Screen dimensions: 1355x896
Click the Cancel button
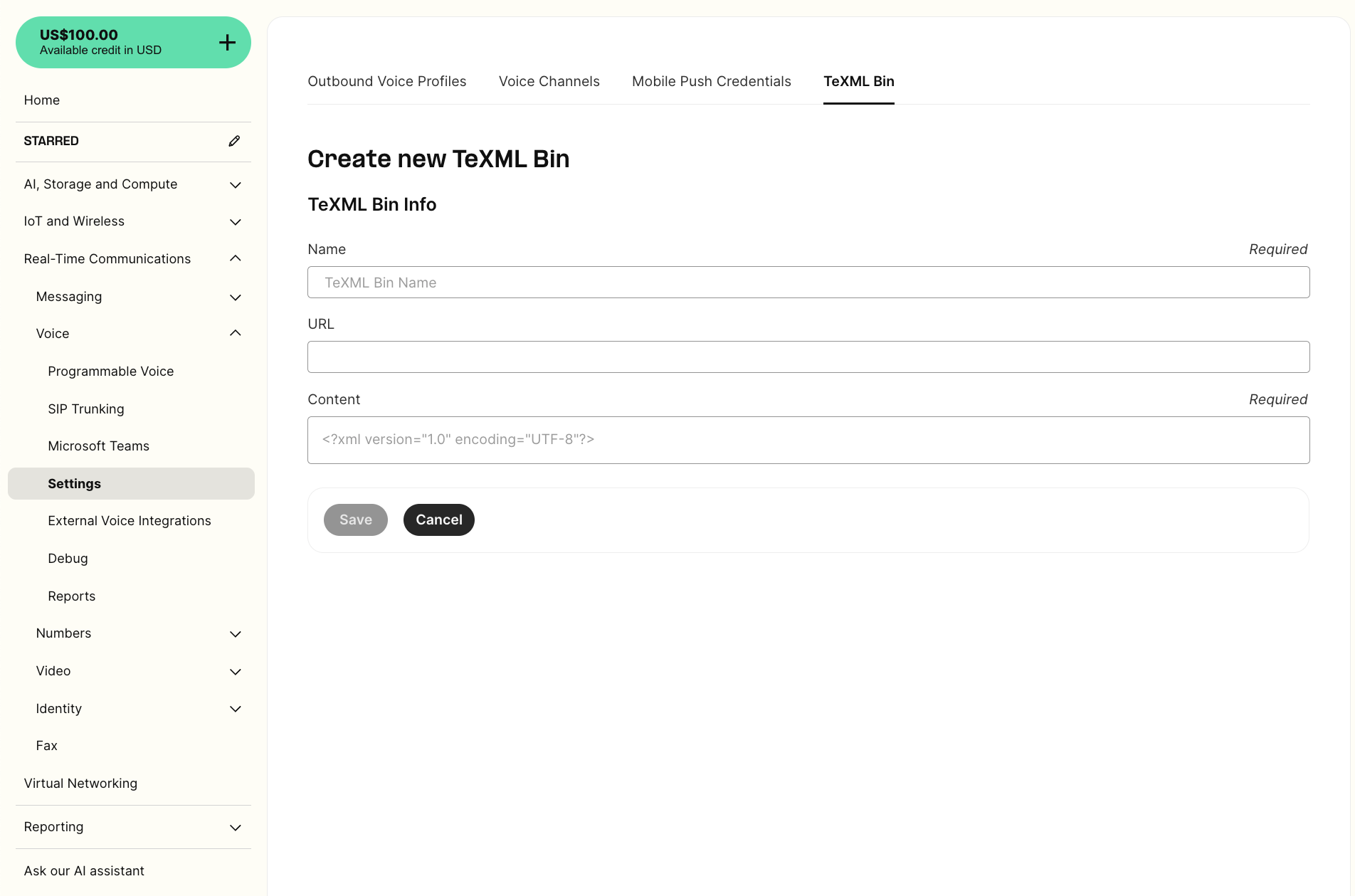438,520
